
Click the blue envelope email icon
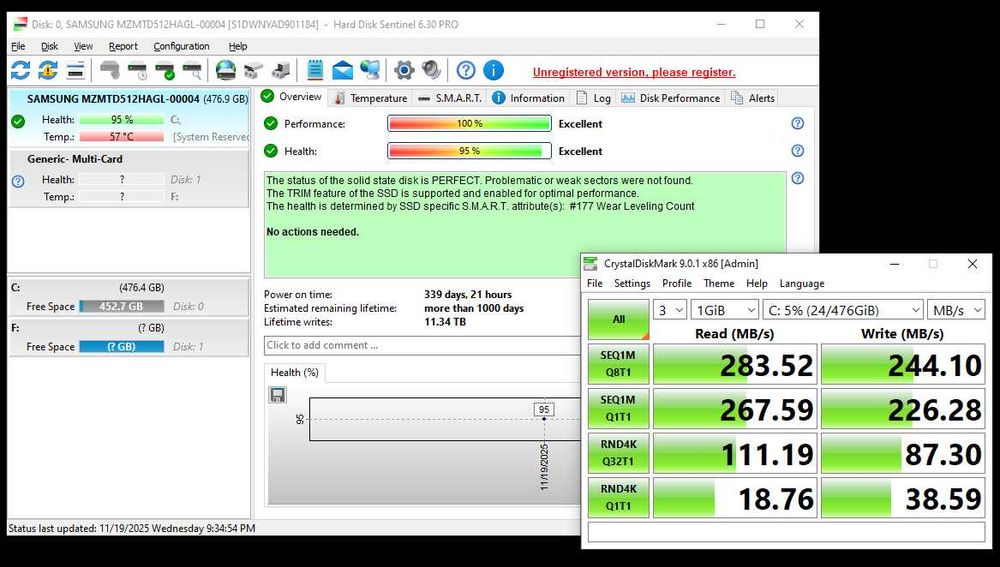pyautogui.click(x=342, y=70)
